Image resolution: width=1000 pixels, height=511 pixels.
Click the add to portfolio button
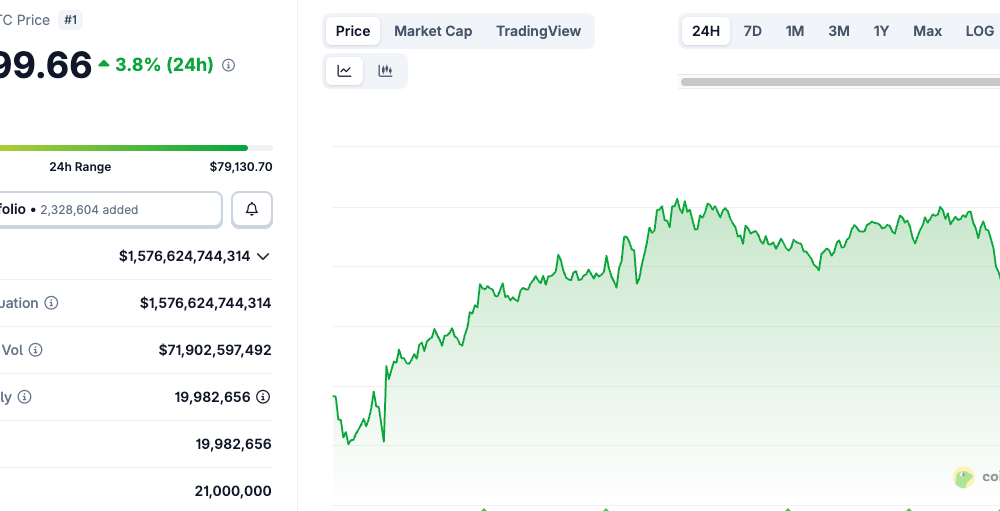[111, 209]
